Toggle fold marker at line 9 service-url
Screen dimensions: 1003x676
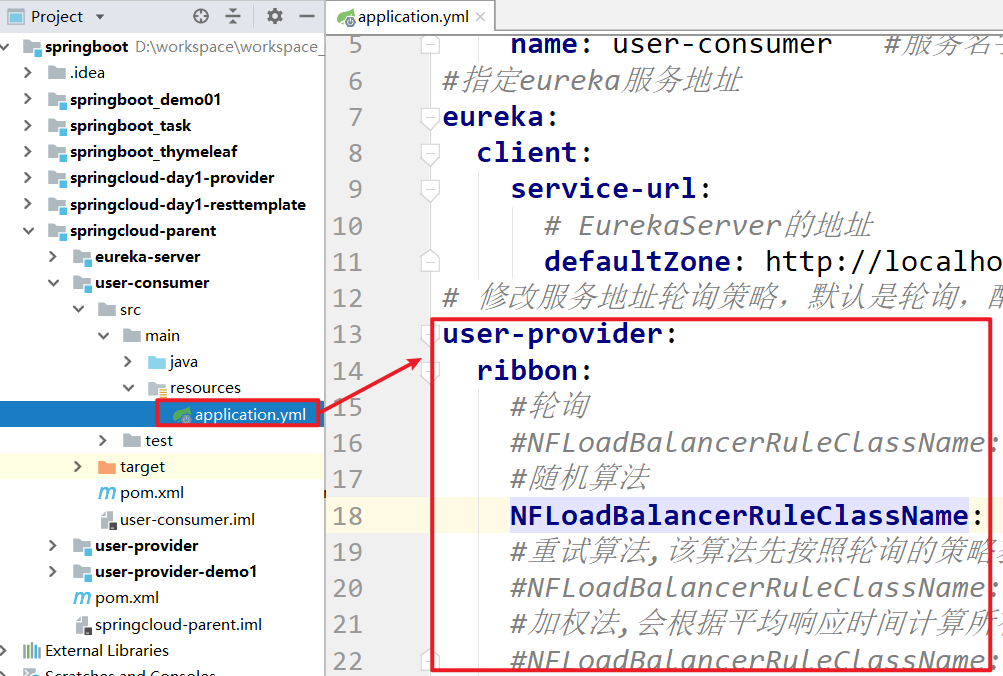pyautogui.click(x=430, y=189)
